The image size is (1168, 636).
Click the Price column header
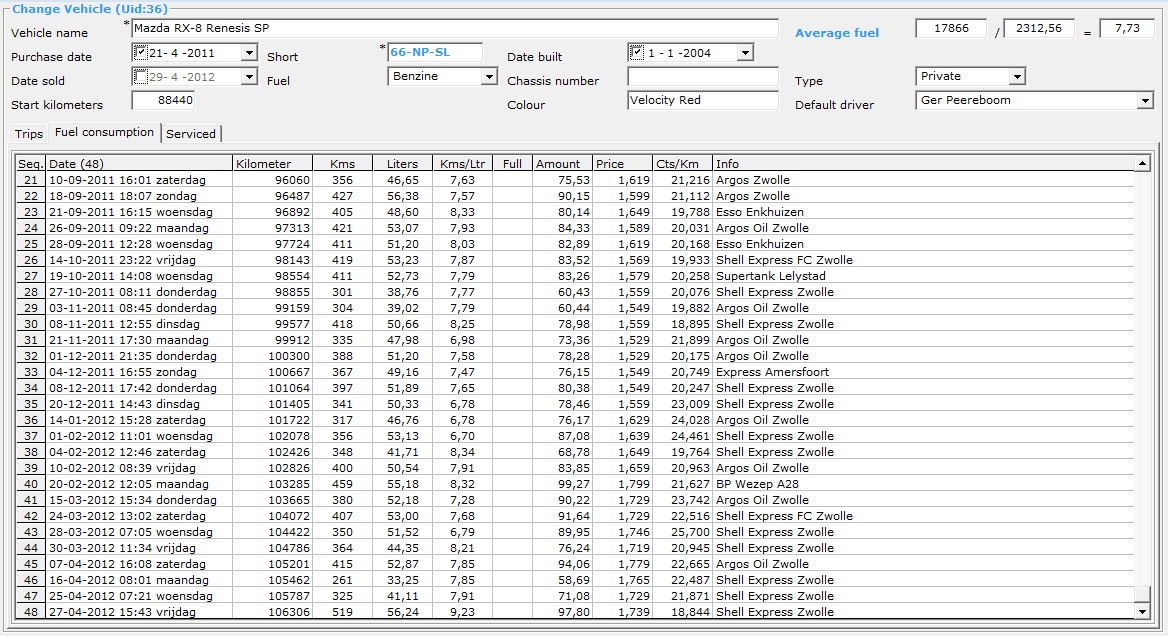[623, 164]
